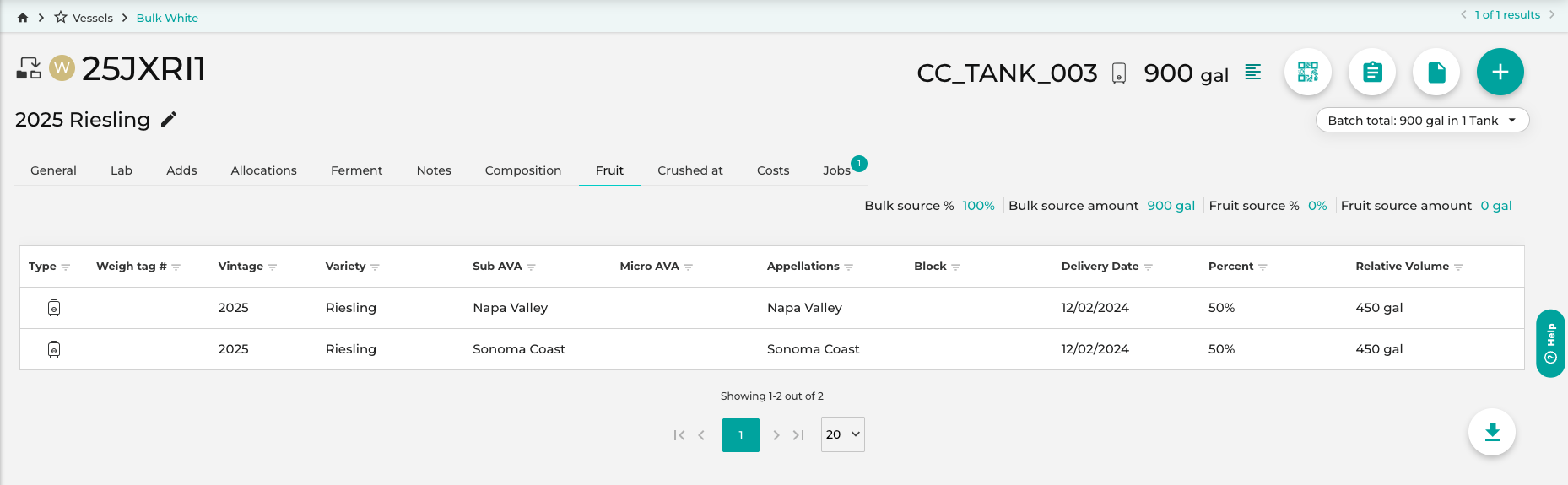Switch to the Notes tab
The width and height of the screenshot is (1568, 485).
(434, 170)
